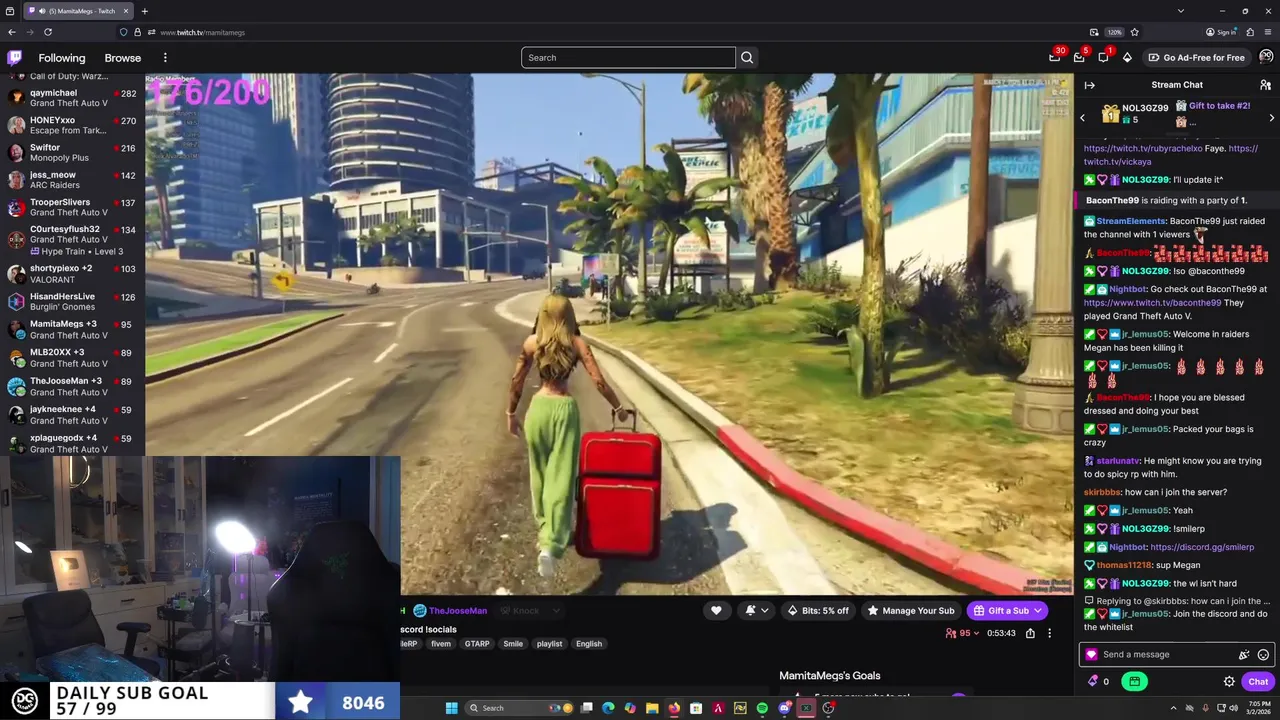Open Windows Start menu
1280x720 pixels.
click(451, 708)
